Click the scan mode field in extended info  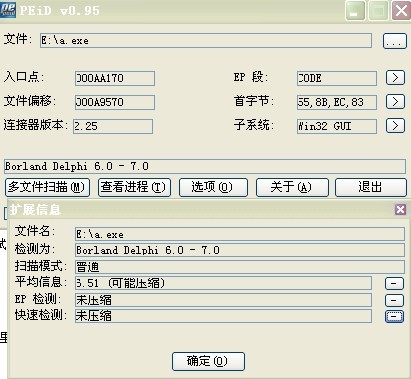click(x=240, y=267)
